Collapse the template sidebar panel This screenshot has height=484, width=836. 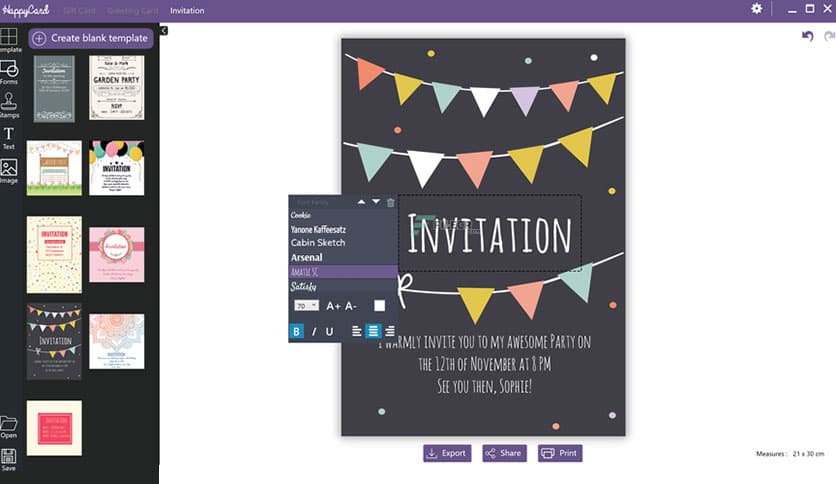coord(164,31)
